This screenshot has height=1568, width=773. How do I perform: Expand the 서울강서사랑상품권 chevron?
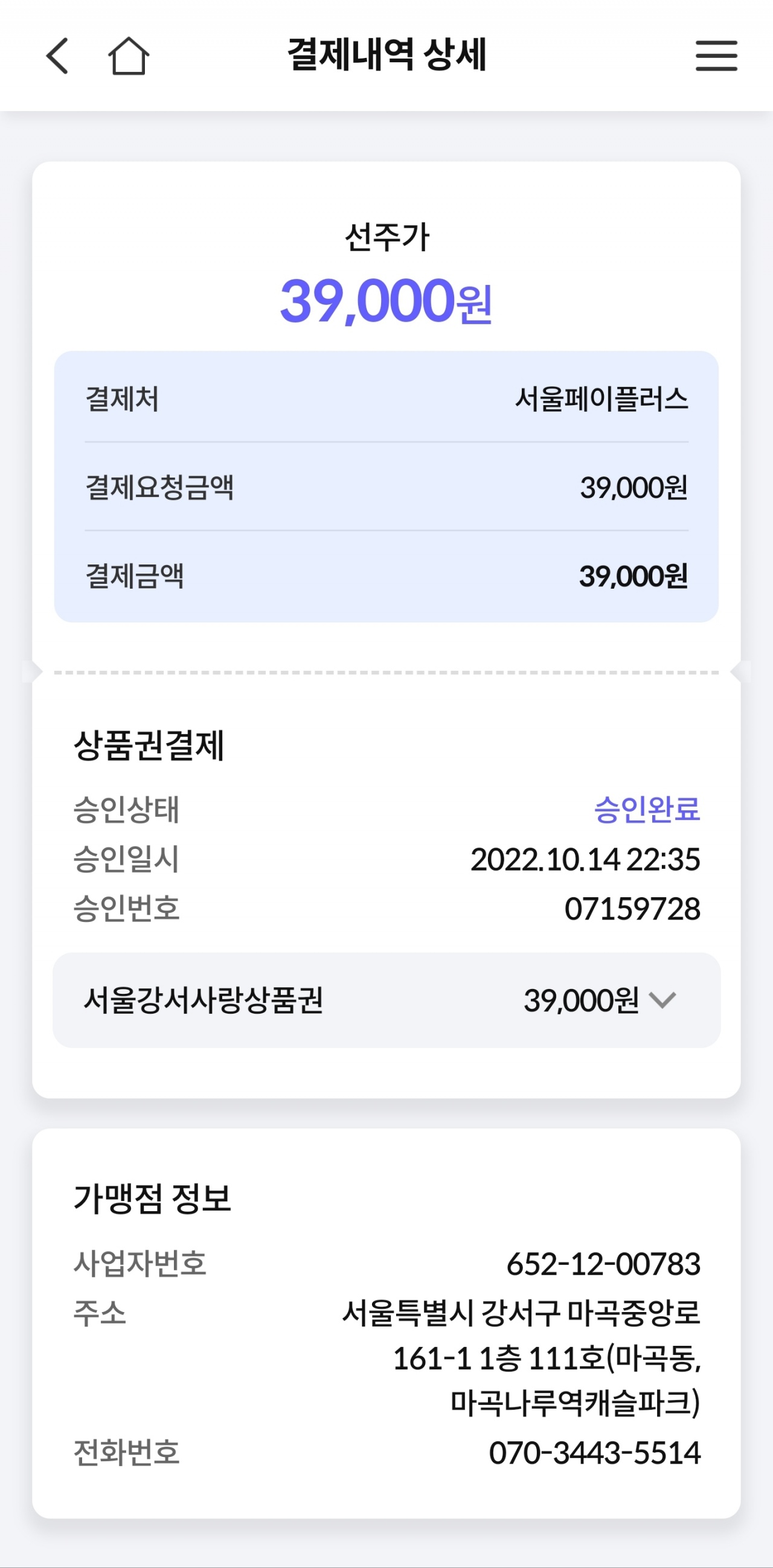[x=662, y=999]
